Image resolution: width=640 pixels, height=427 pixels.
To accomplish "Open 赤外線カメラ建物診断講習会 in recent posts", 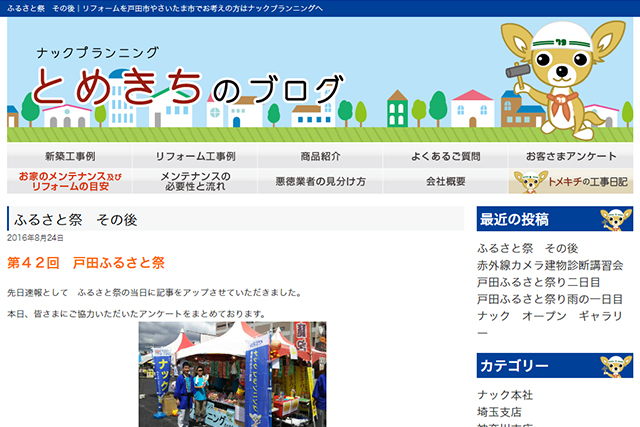I will click(548, 265).
